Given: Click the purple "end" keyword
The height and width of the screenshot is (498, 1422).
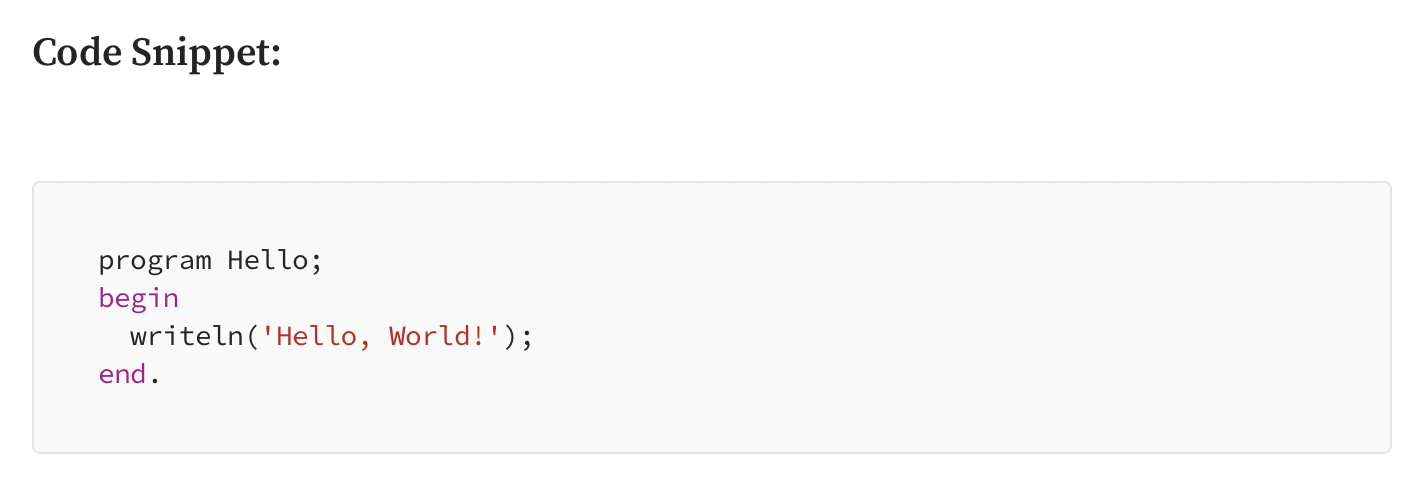Looking at the screenshot, I should click(122, 374).
